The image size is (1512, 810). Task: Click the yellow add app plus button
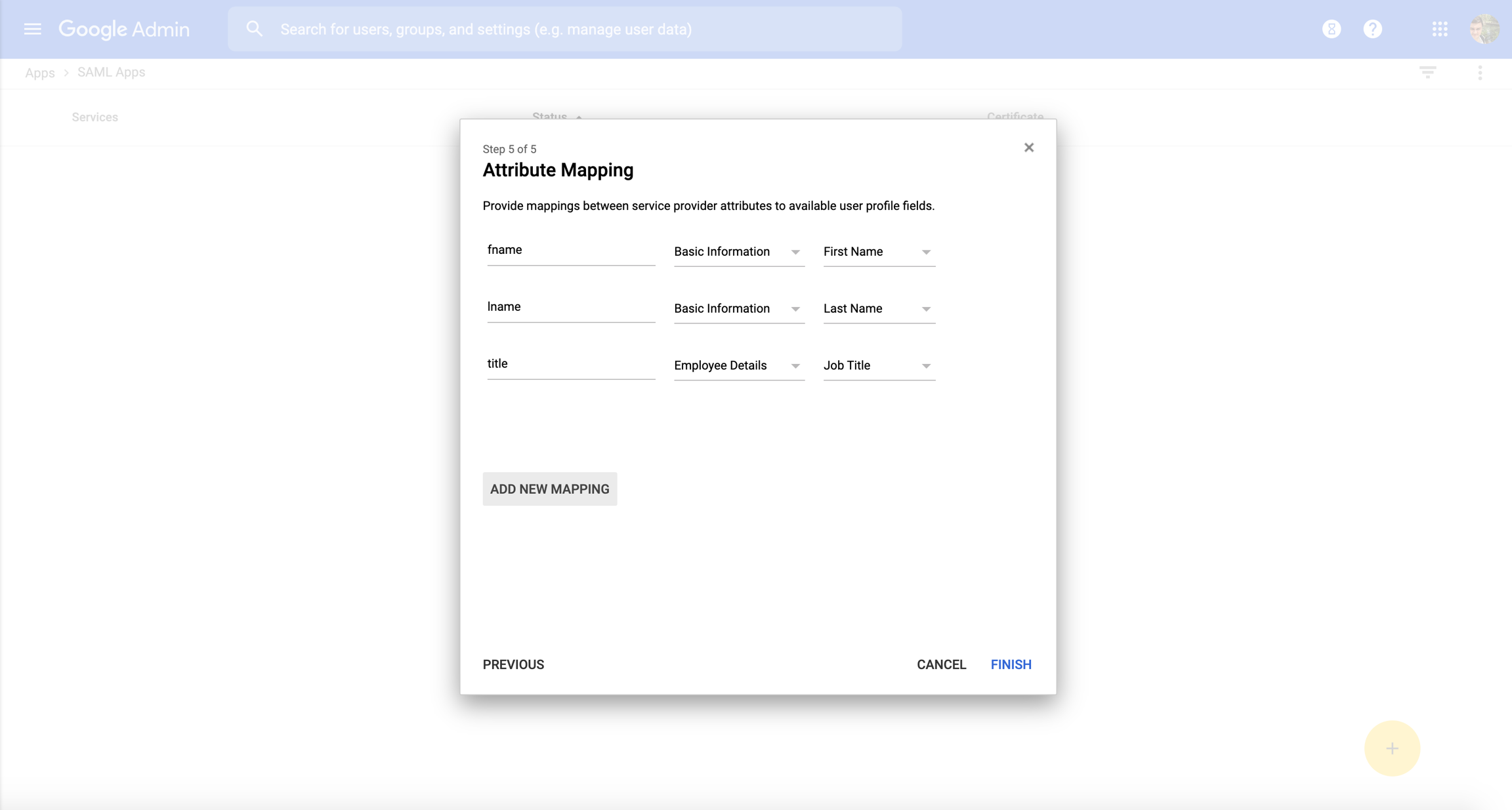(x=1391, y=748)
